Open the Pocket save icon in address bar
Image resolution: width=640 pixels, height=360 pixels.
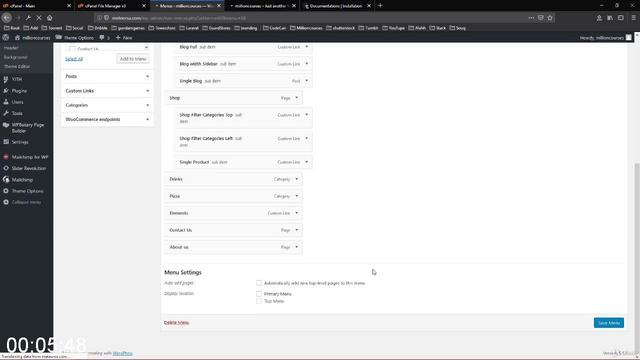tap(540, 18)
